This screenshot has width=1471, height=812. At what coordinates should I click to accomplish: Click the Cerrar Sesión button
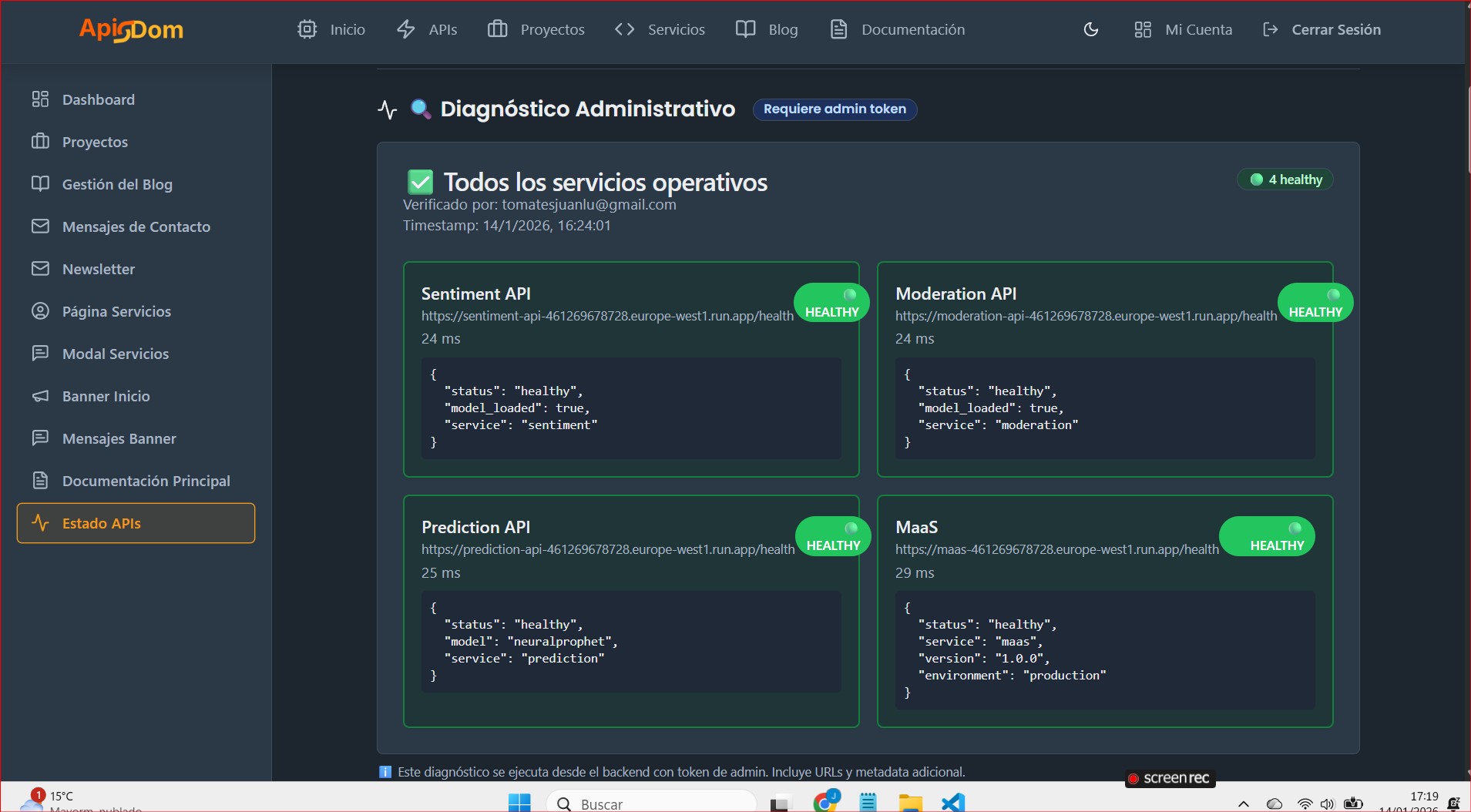point(1322,29)
